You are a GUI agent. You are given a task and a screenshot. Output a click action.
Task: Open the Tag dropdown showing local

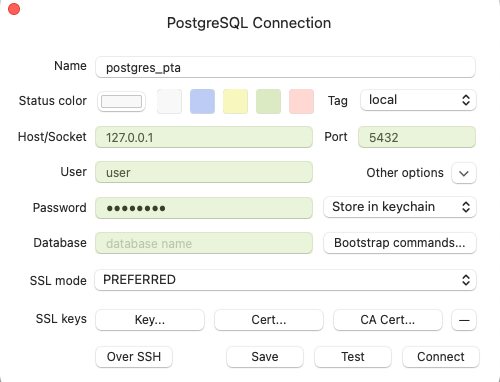pyautogui.click(x=418, y=100)
